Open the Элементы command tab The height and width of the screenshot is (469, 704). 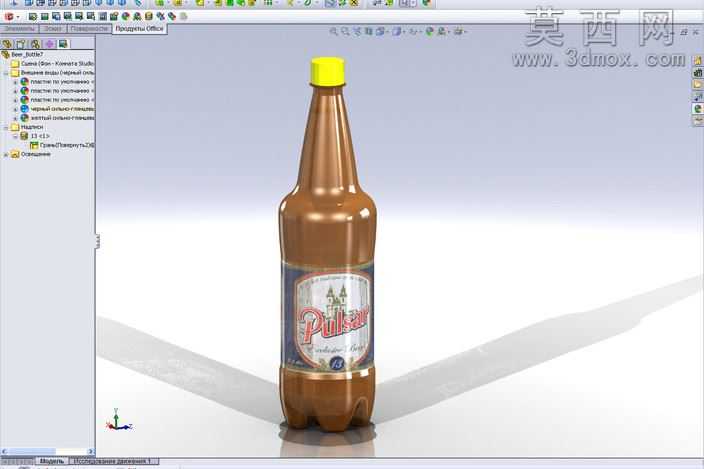click(19, 28)
